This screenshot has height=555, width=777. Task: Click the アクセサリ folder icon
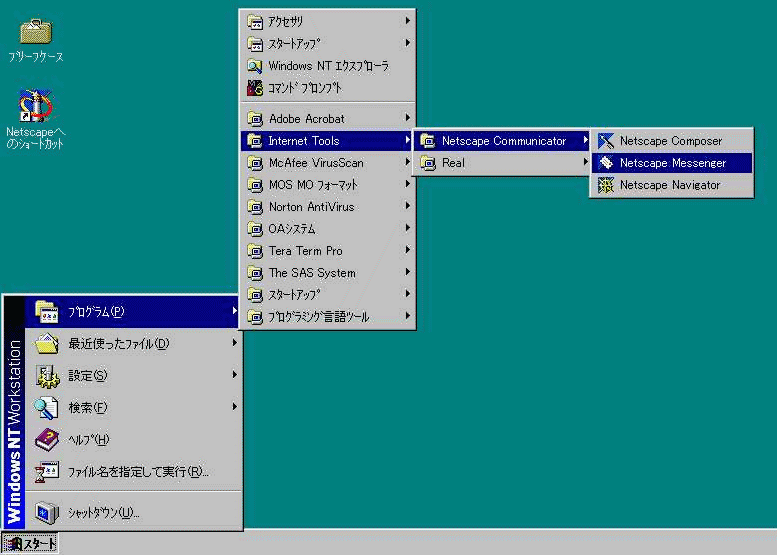tap(255, 22)
